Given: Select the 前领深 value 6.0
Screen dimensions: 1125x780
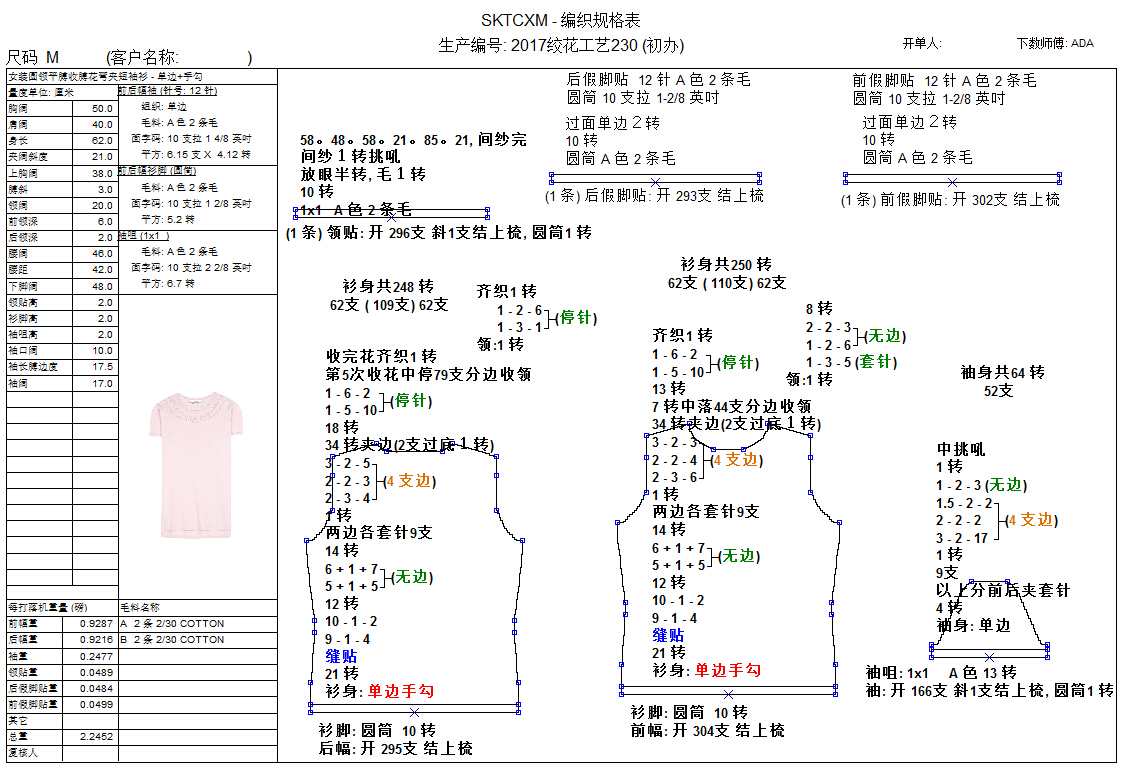Looking at the screenshot, I should (x=105, y=222).
